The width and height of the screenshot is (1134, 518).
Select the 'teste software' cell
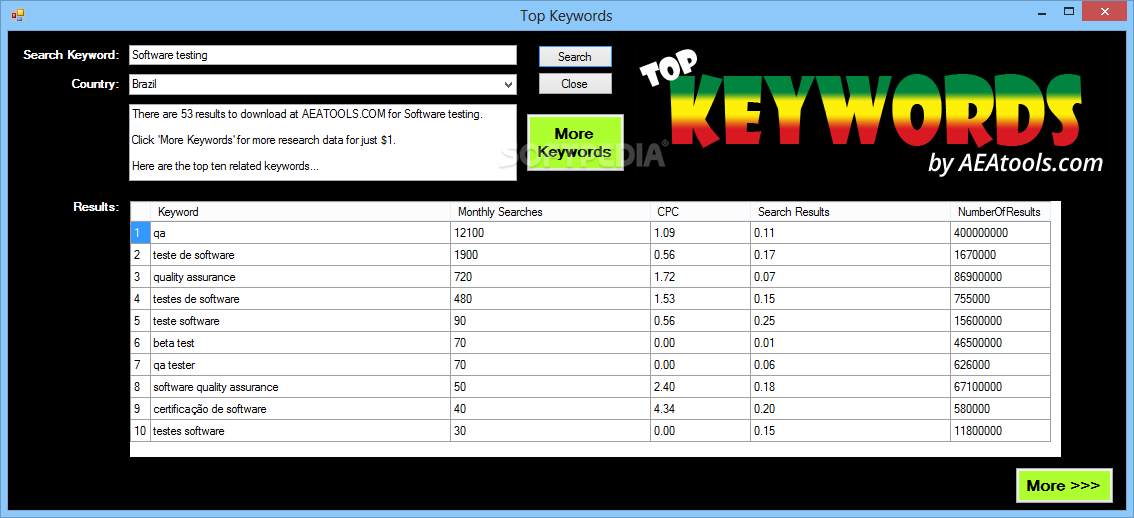tap(300, 321)
